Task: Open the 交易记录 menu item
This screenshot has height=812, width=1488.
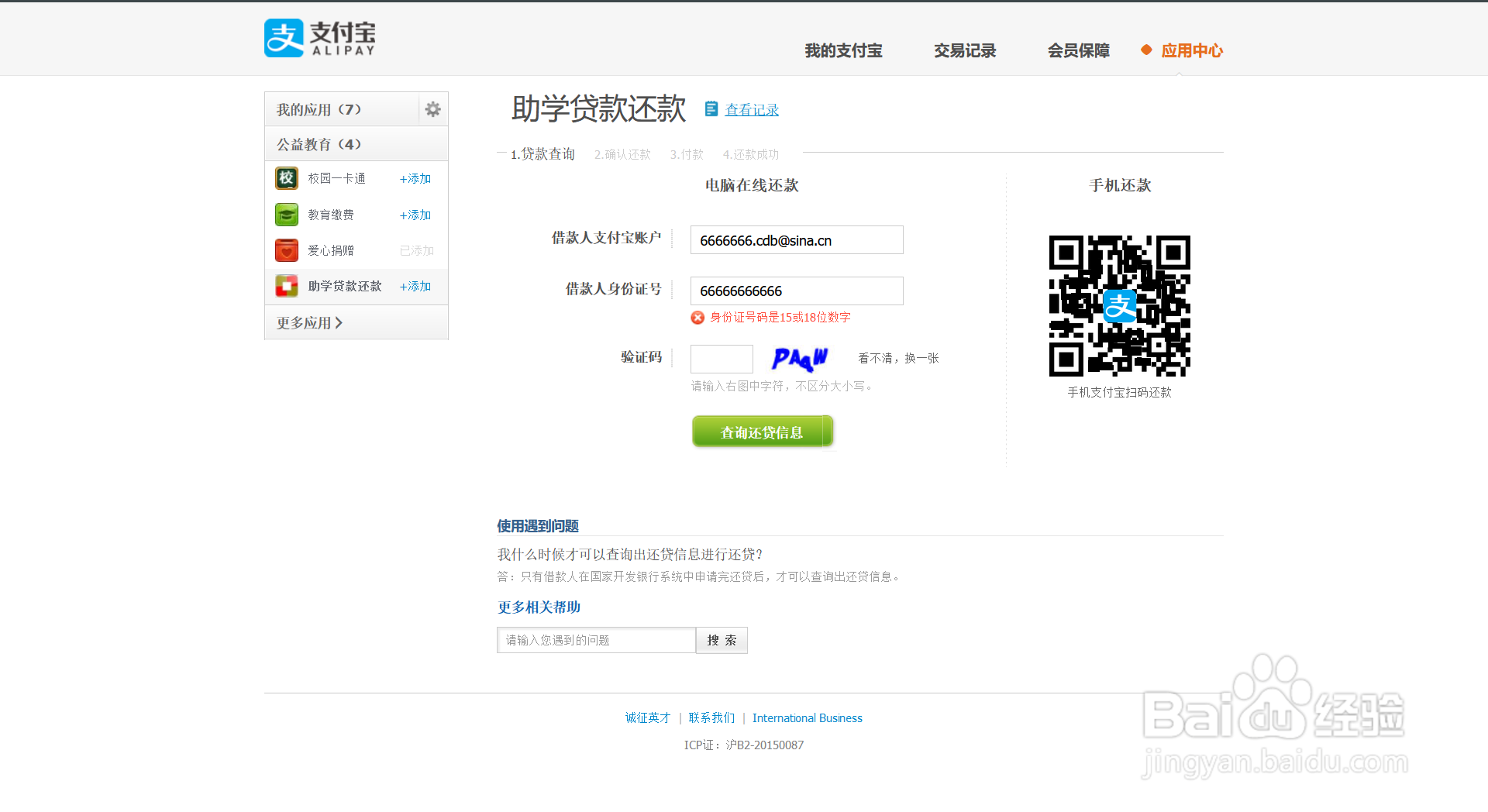Action: point(964,50)
